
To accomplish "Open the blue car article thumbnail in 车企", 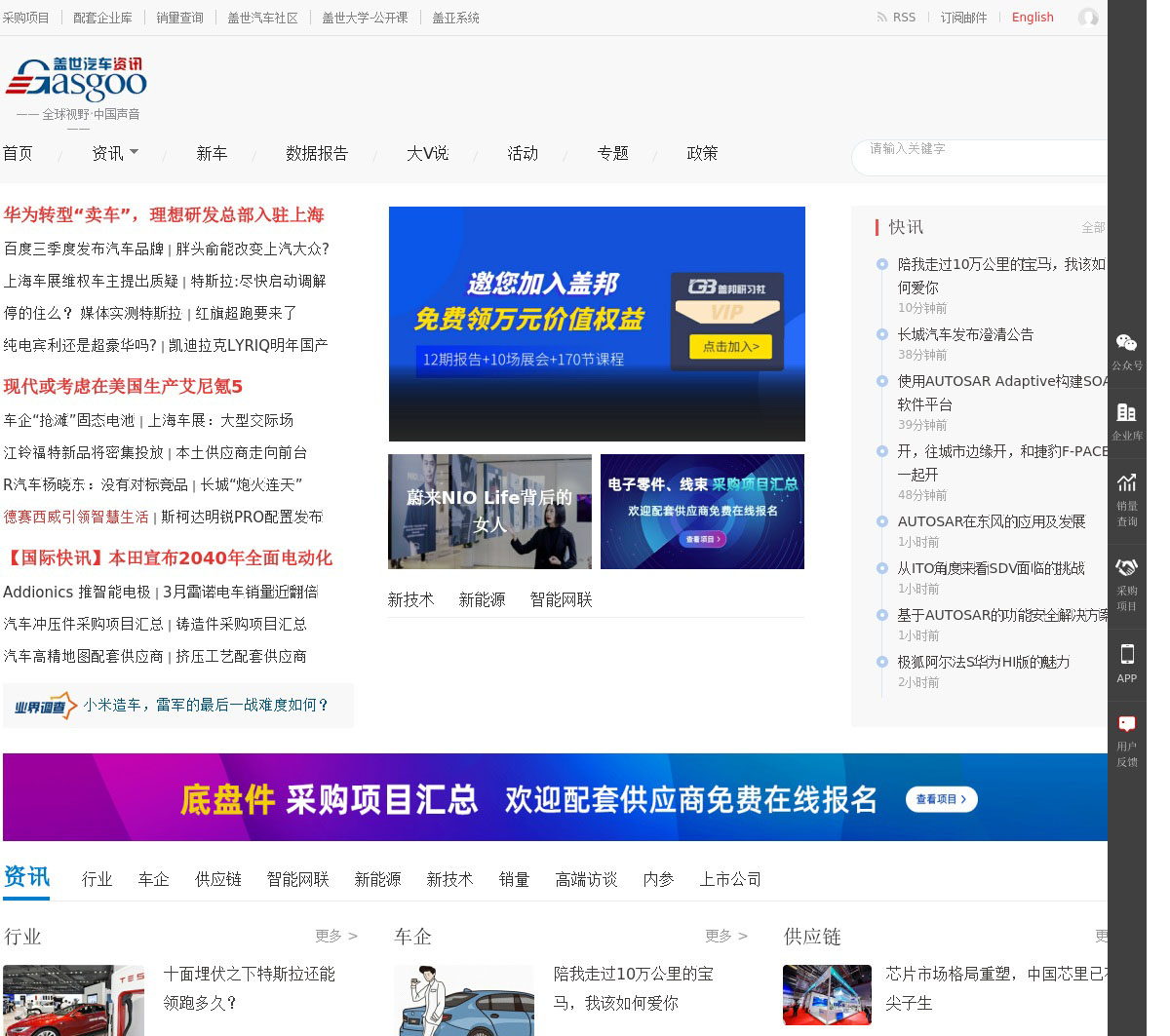I will click(464, 1000).
